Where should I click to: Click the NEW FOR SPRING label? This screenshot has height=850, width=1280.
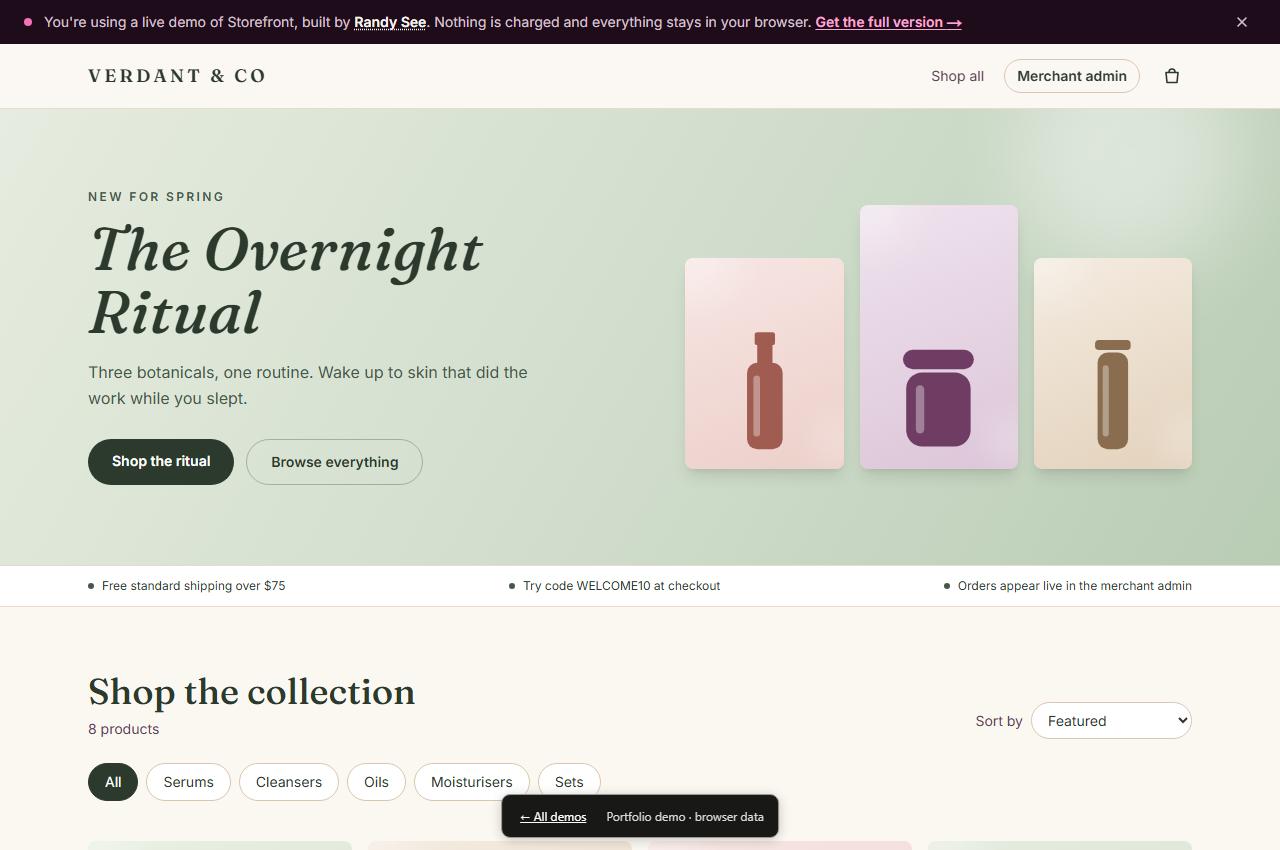[156, 197]
